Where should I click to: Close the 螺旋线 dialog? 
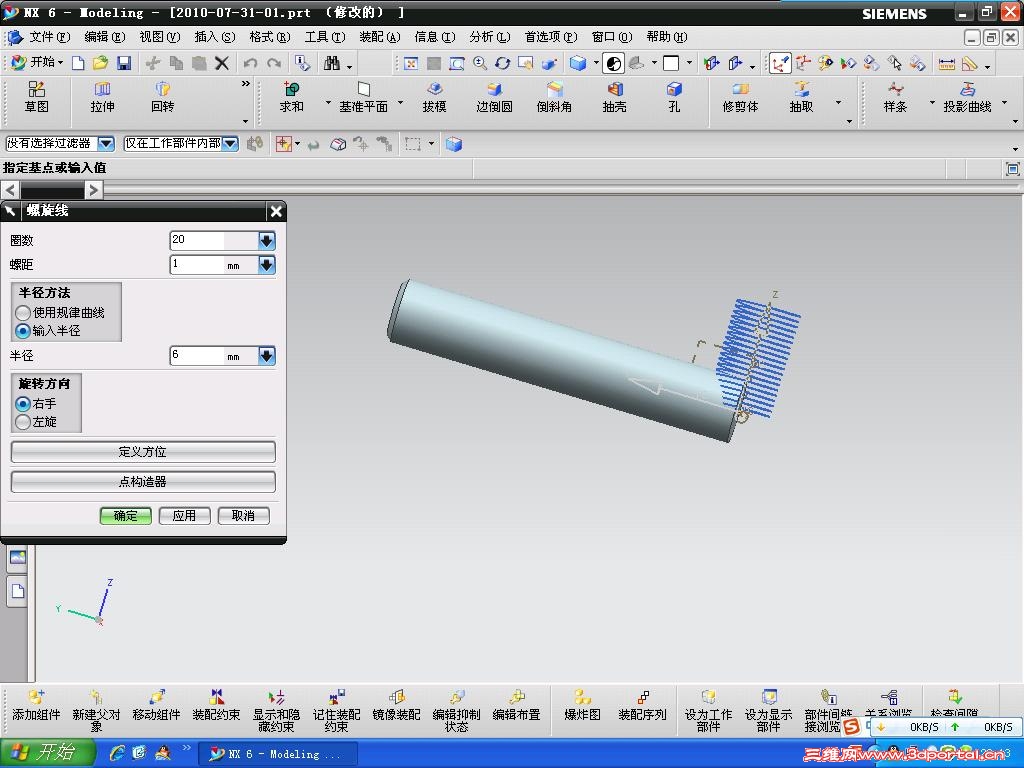[276, 212]
